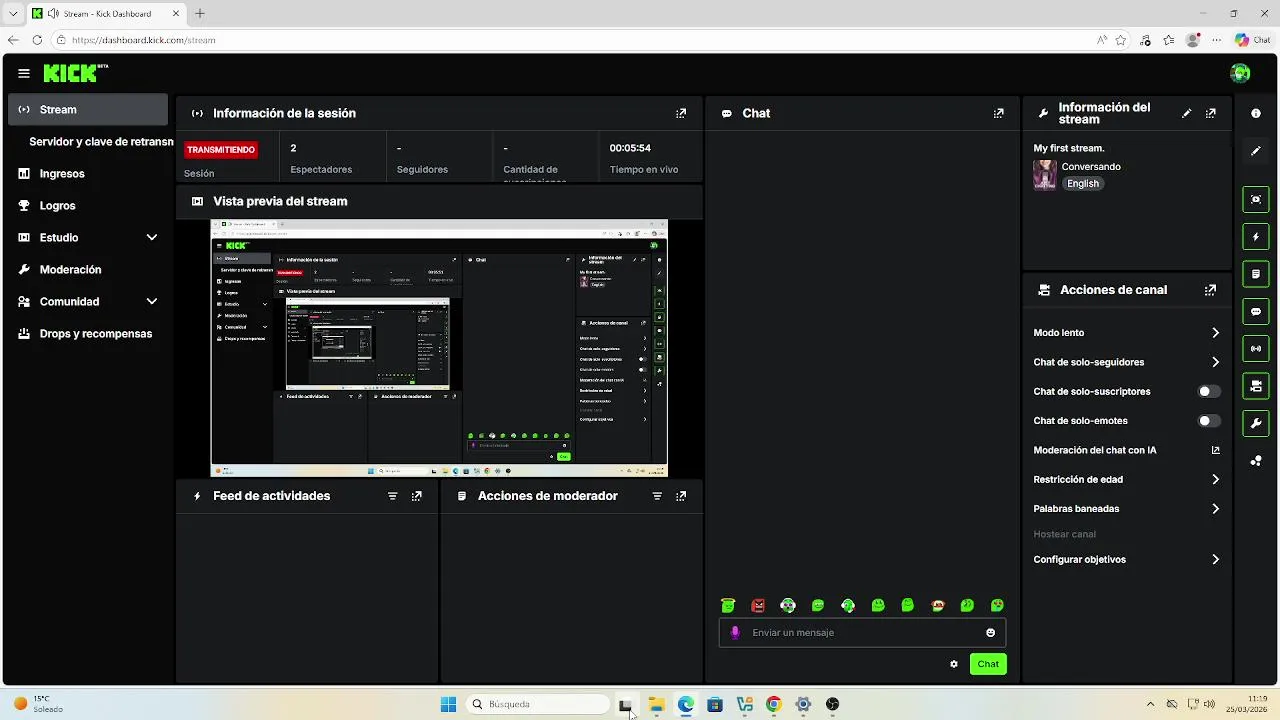Toggle the lightning activity feed widget icon
This screenshot has width=1280, height=720.
tap(1256, 237)
